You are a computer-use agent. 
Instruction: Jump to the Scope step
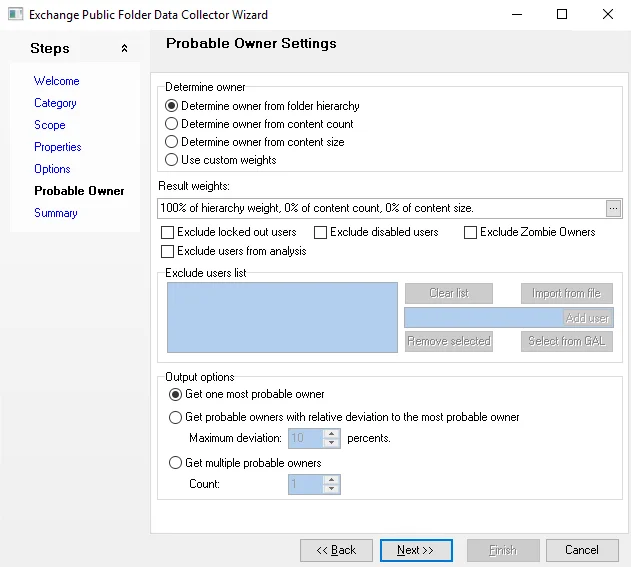click(49, 125)
